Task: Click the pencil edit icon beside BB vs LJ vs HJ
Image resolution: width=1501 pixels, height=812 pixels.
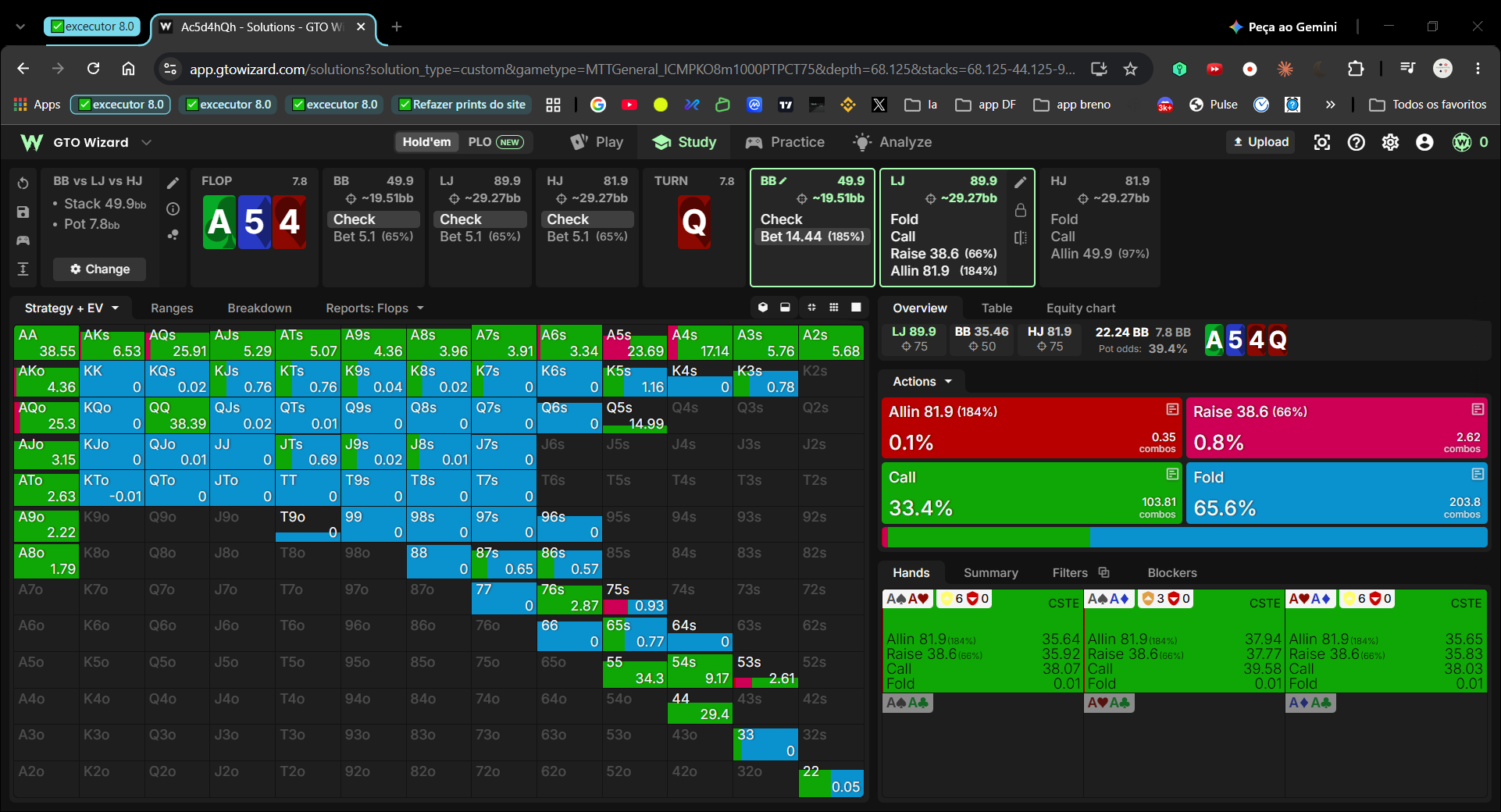Action: click(173, 183)
